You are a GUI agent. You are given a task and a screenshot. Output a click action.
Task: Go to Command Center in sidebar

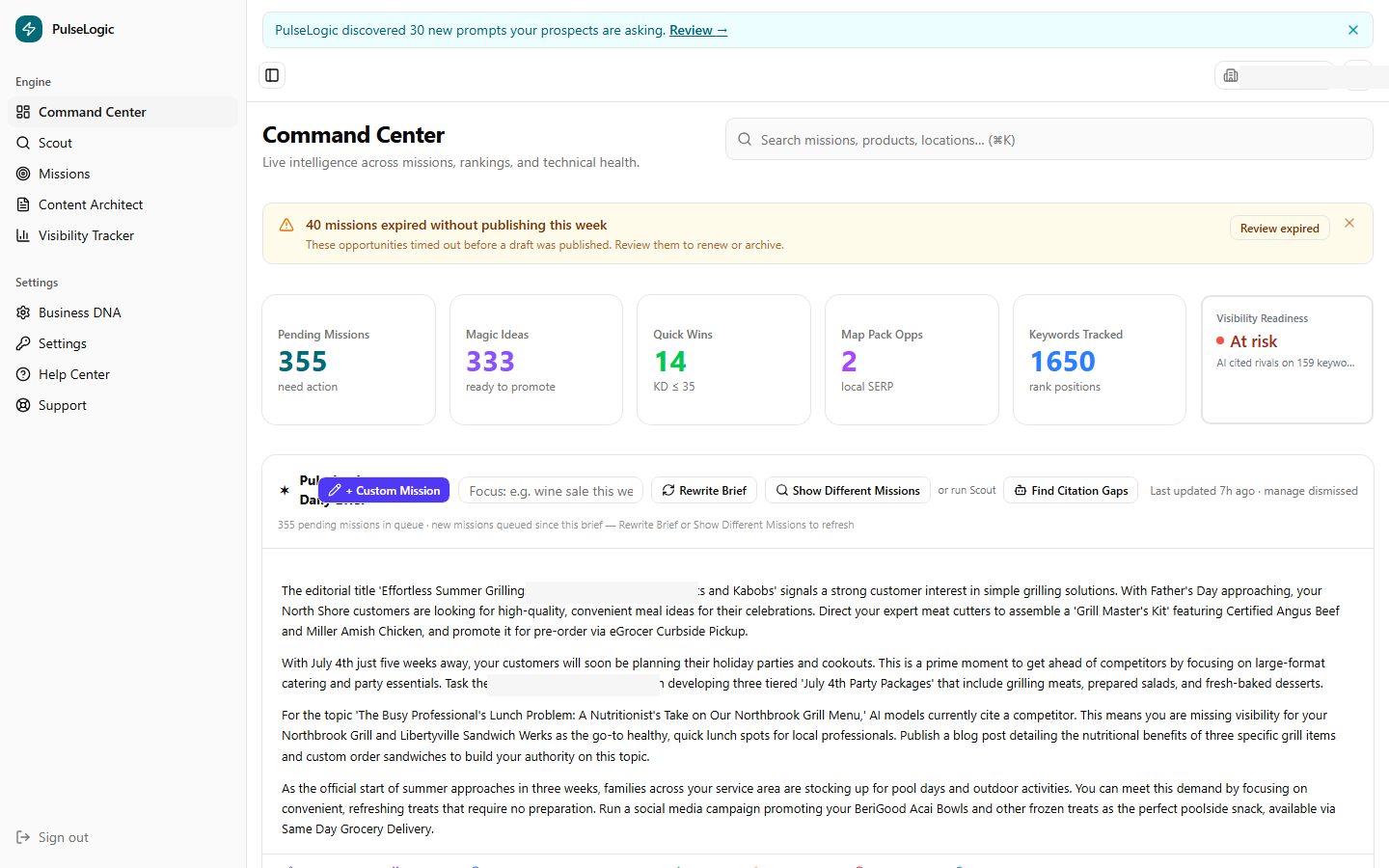click(x=123, y=112)
